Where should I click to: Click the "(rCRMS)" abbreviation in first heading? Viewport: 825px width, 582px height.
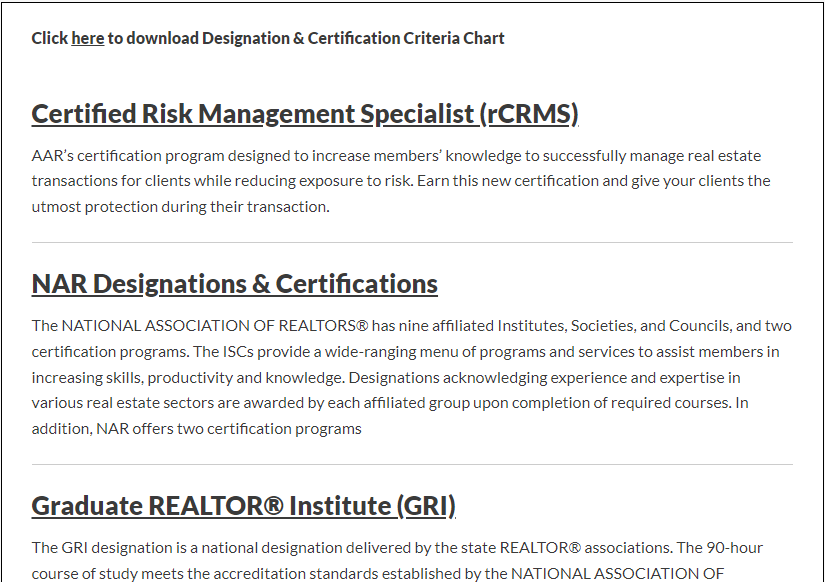(x=529, y=114)
